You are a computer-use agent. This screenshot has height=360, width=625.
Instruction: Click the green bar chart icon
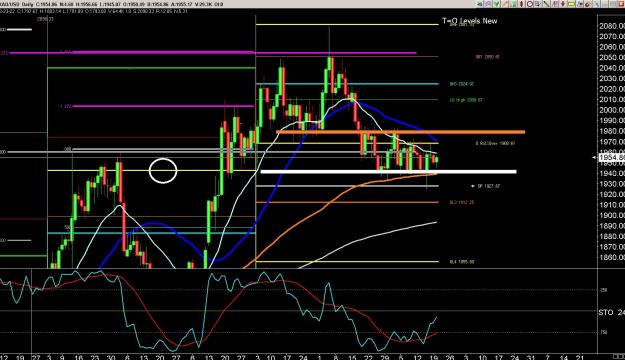513,4
